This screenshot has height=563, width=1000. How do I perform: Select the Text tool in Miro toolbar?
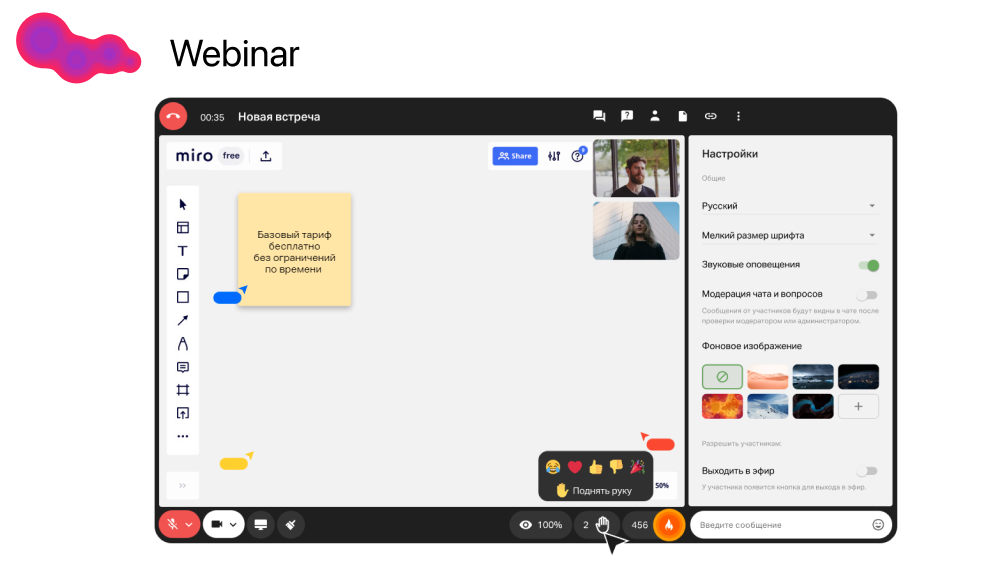182,251
